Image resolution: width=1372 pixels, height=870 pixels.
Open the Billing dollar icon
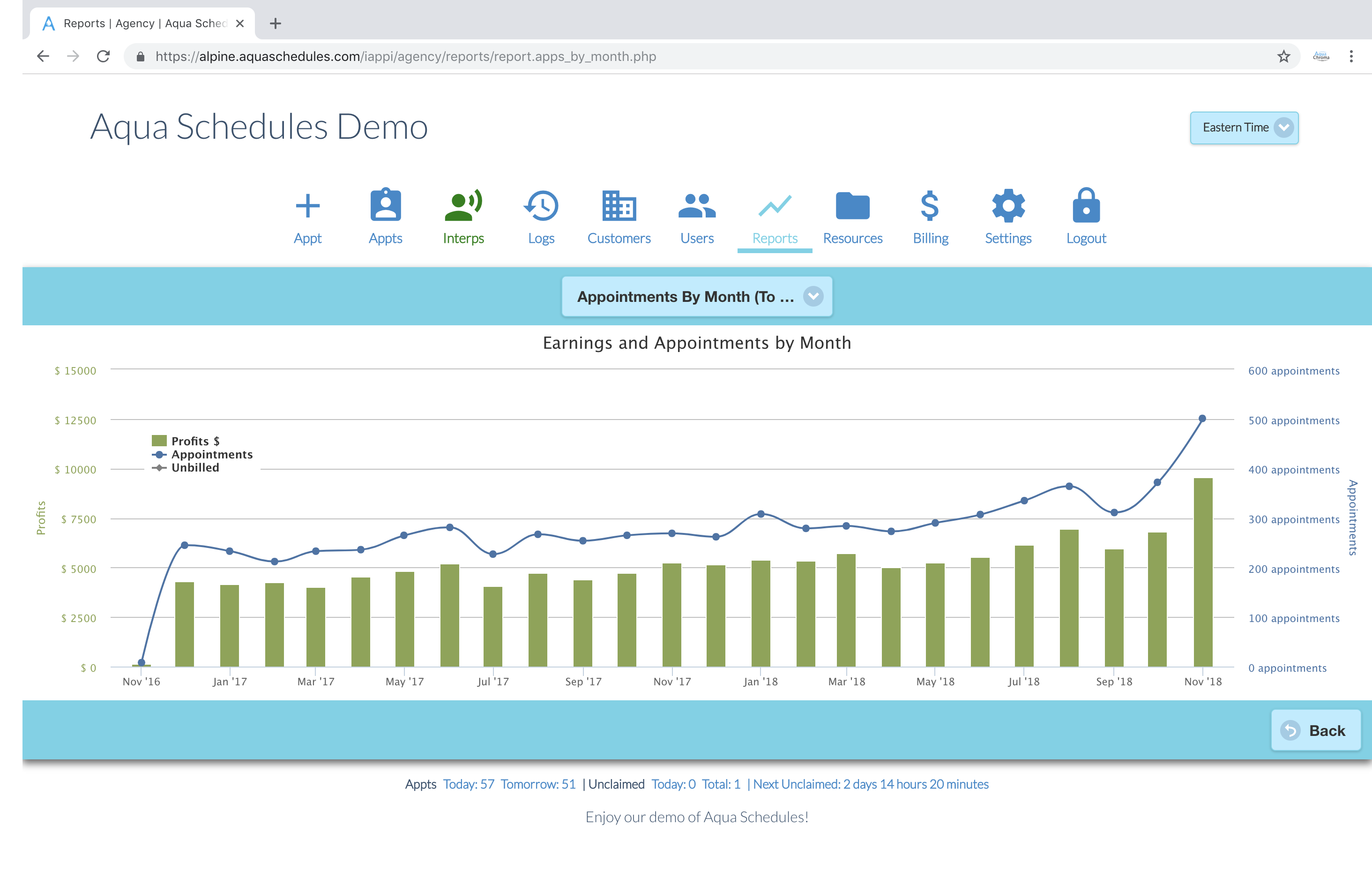(930, 205)
